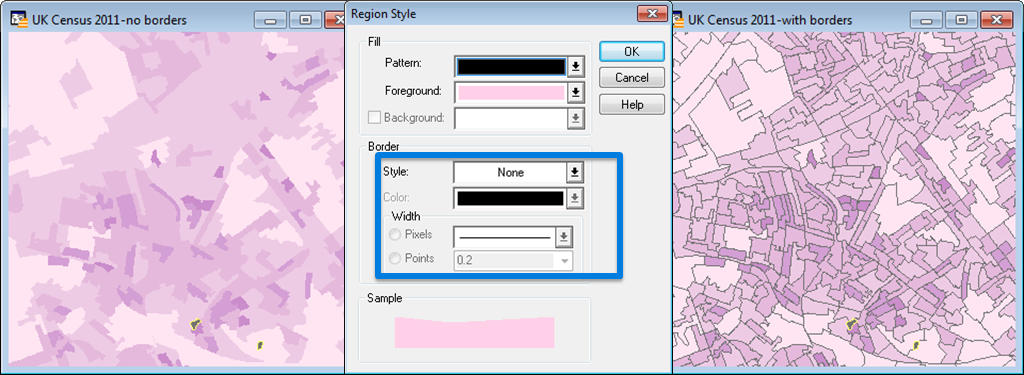Select the Points width radio button

click(394, 259)
